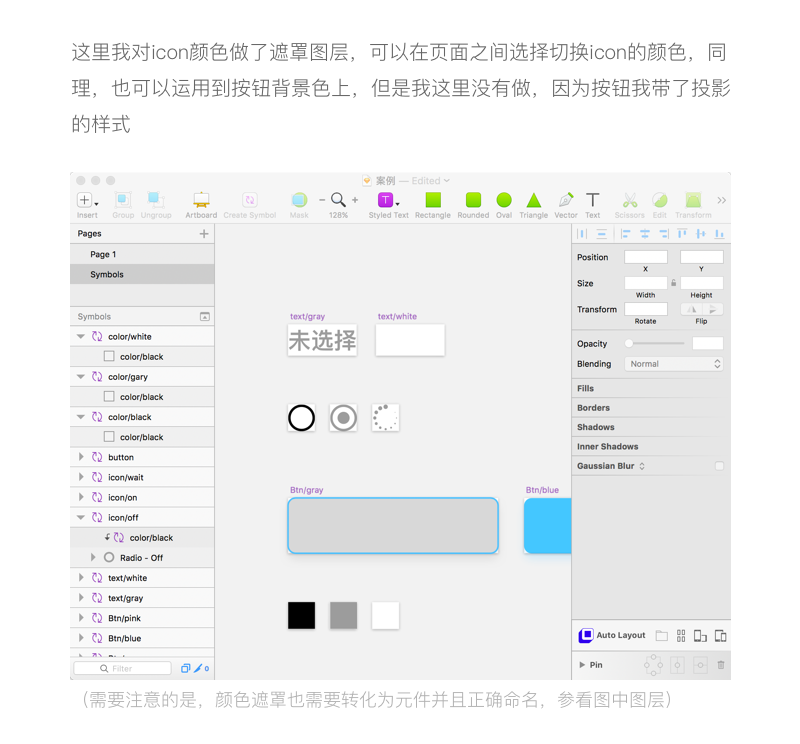The image size is (800, 744).
Task: Open the Gaussian Blur type selector
Action: 642,466
